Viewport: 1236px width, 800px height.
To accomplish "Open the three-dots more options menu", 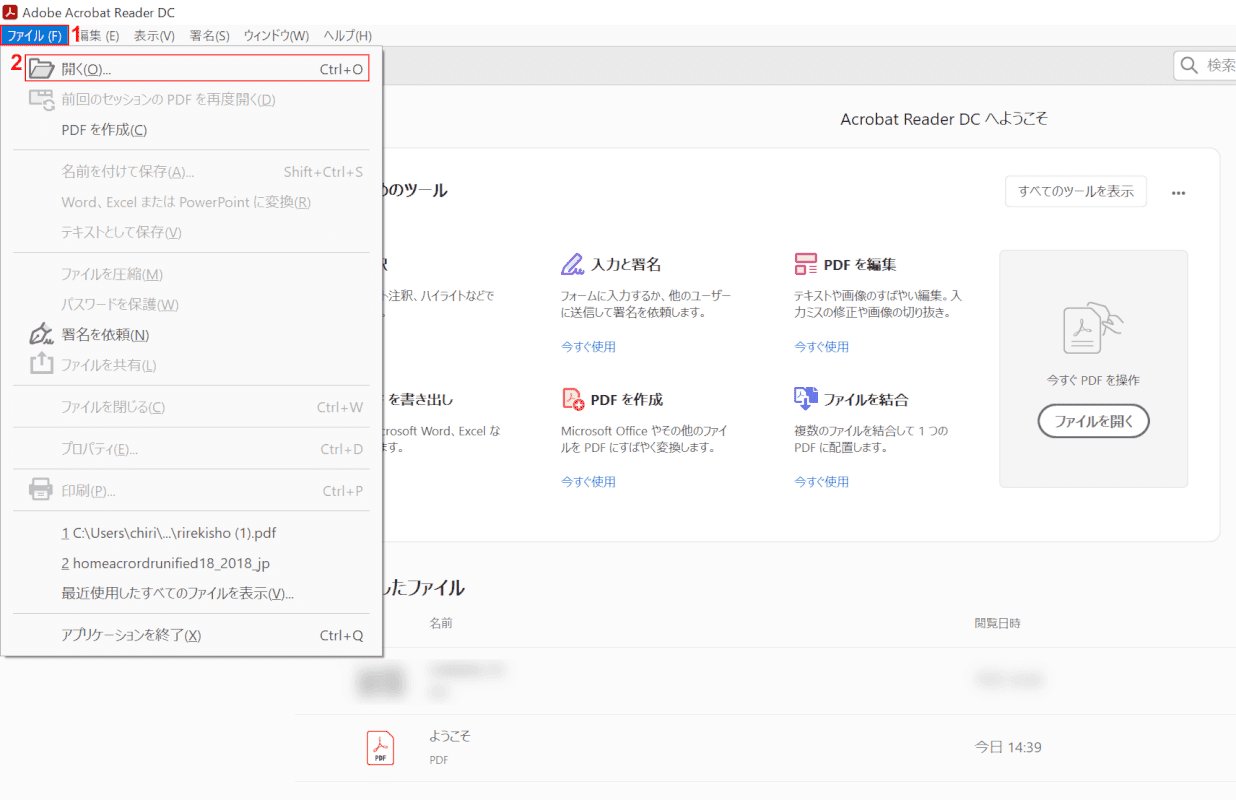I will point(1179,193).
